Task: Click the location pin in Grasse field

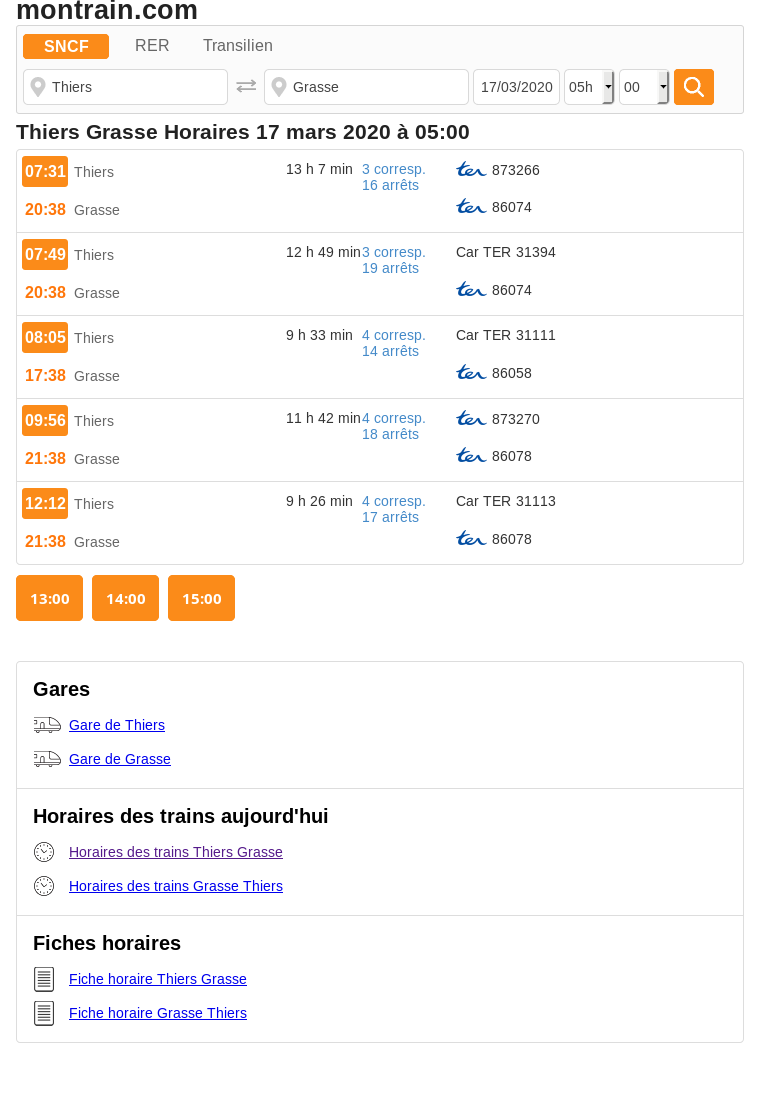Action: click(x=279, y=87)
